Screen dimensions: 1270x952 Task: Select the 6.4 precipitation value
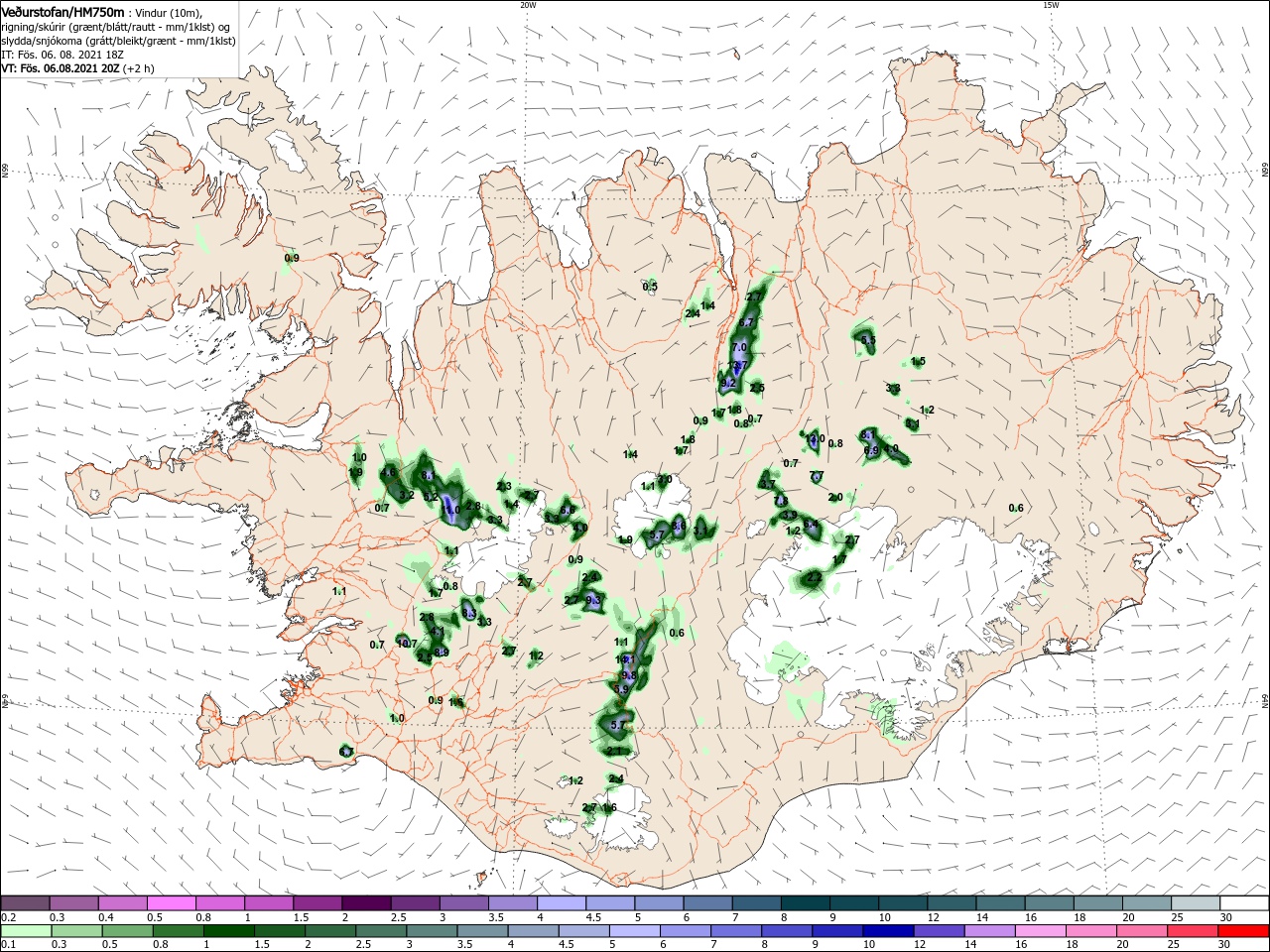click(x=811, y=525)
